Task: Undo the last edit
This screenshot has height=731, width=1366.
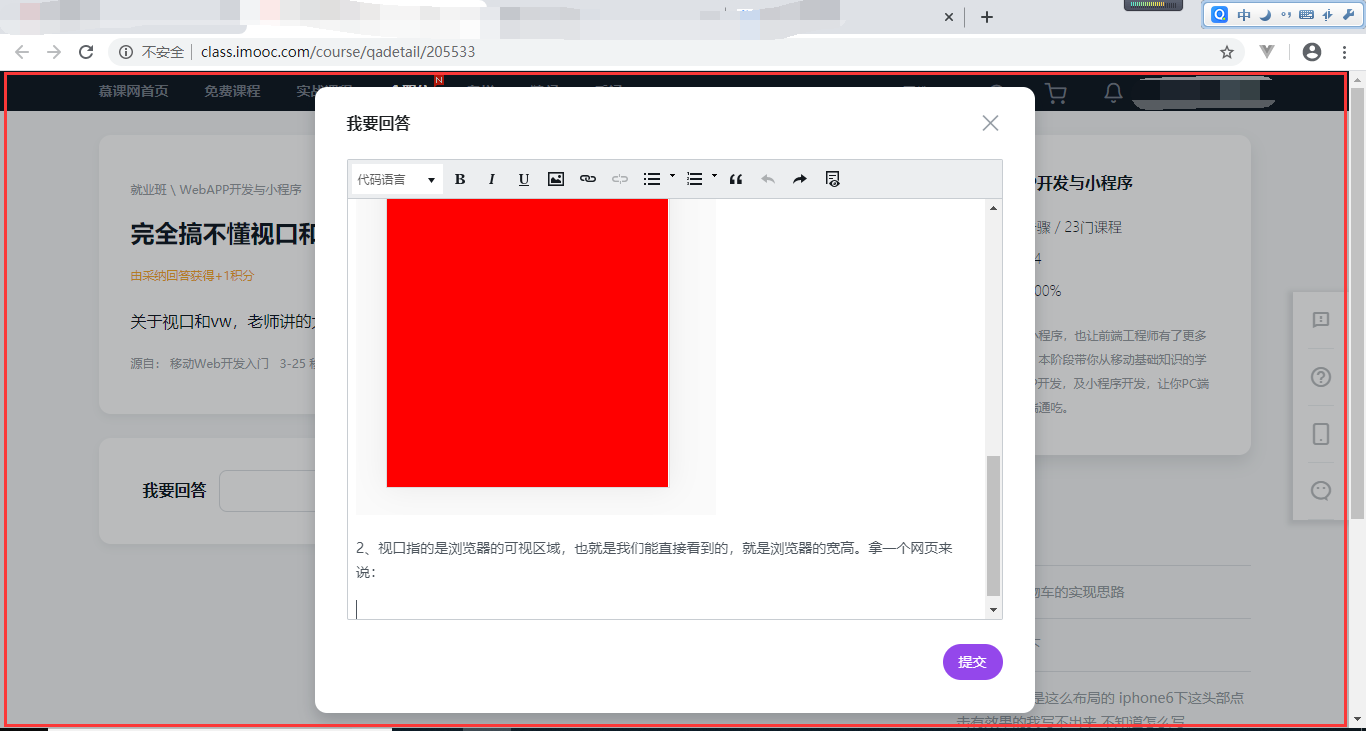Action: point(768,178)
